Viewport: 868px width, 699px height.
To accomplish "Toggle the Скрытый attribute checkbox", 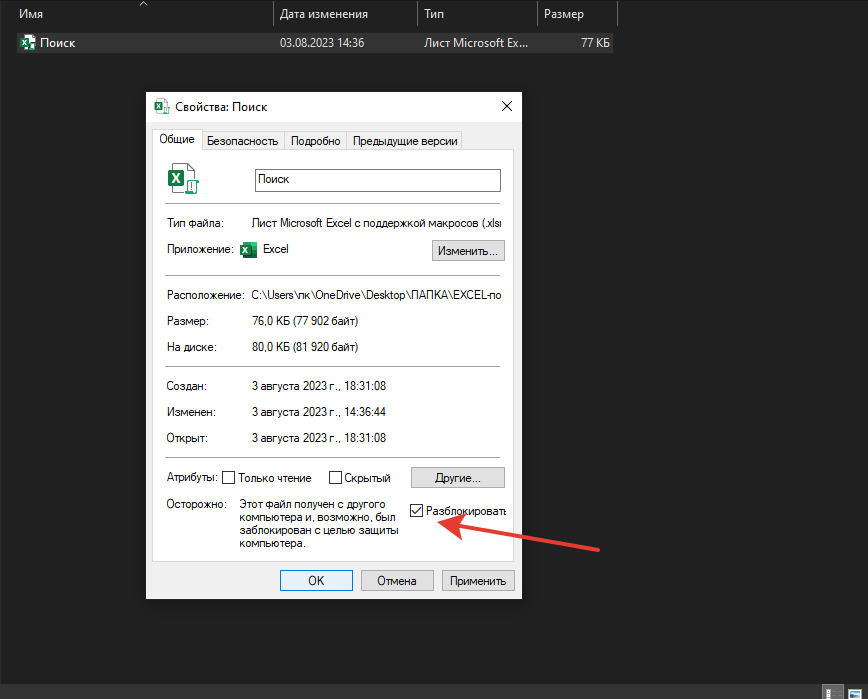I will coord(335,478).
